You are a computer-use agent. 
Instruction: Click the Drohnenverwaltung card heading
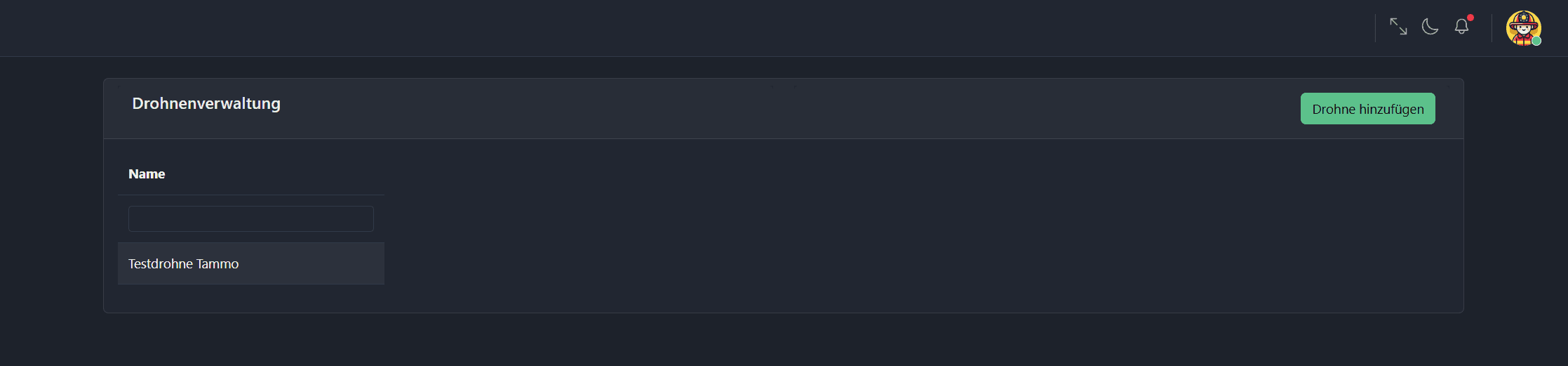(206, 103)
